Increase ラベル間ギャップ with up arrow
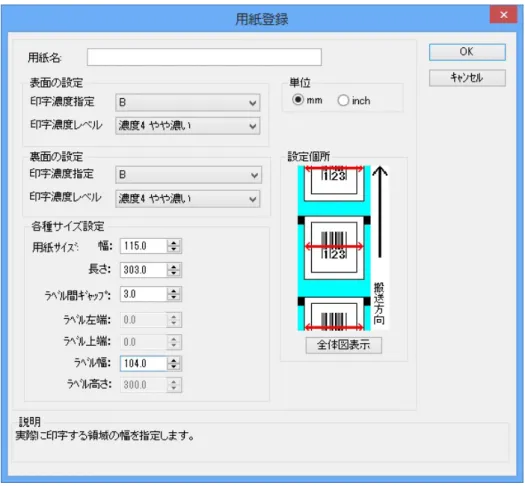This screenshot has height=486, width=525. point(174,291)
